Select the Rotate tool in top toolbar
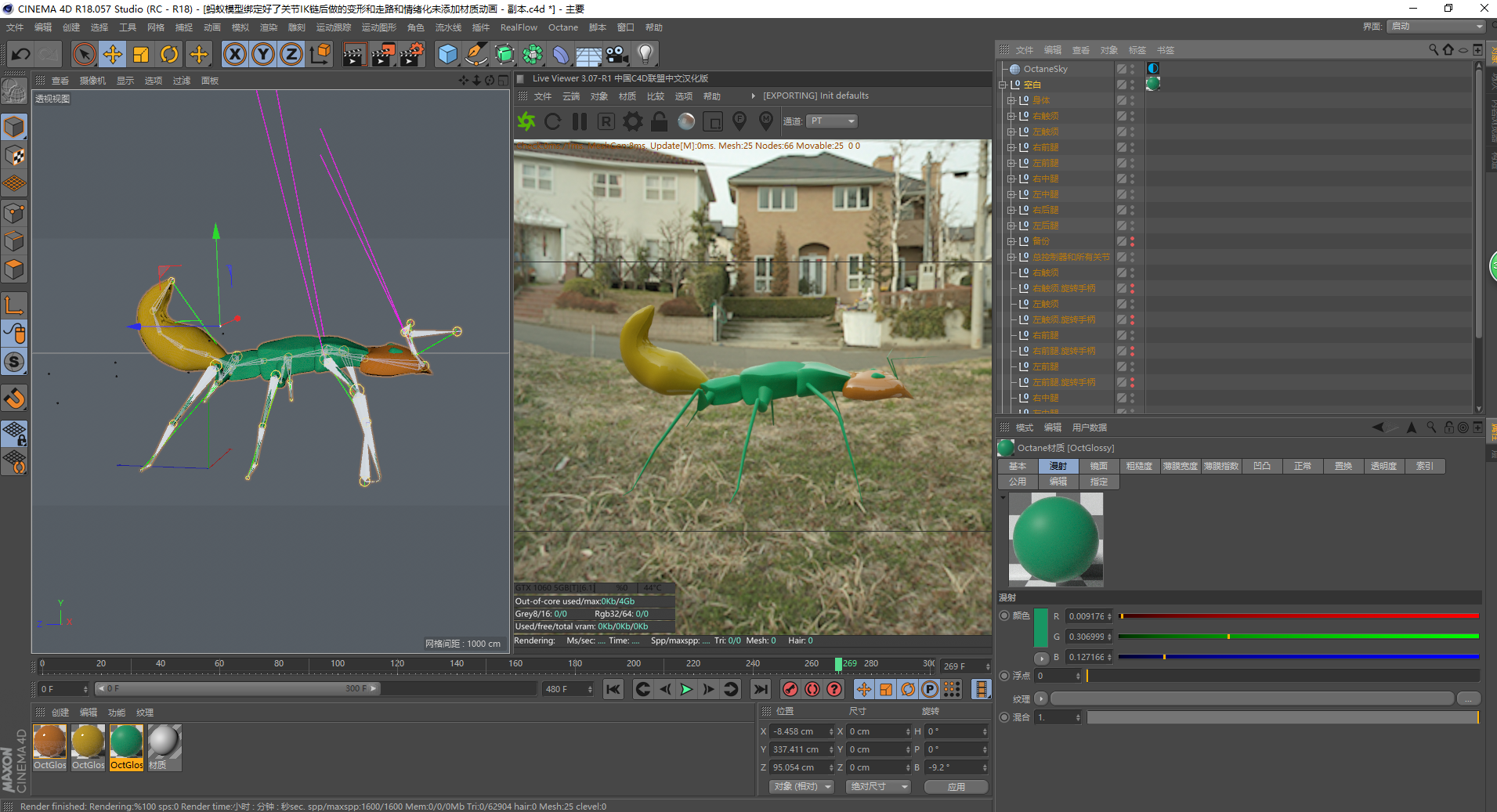Viewport: 1497px width, 812px height. click(x=169, y=54)
